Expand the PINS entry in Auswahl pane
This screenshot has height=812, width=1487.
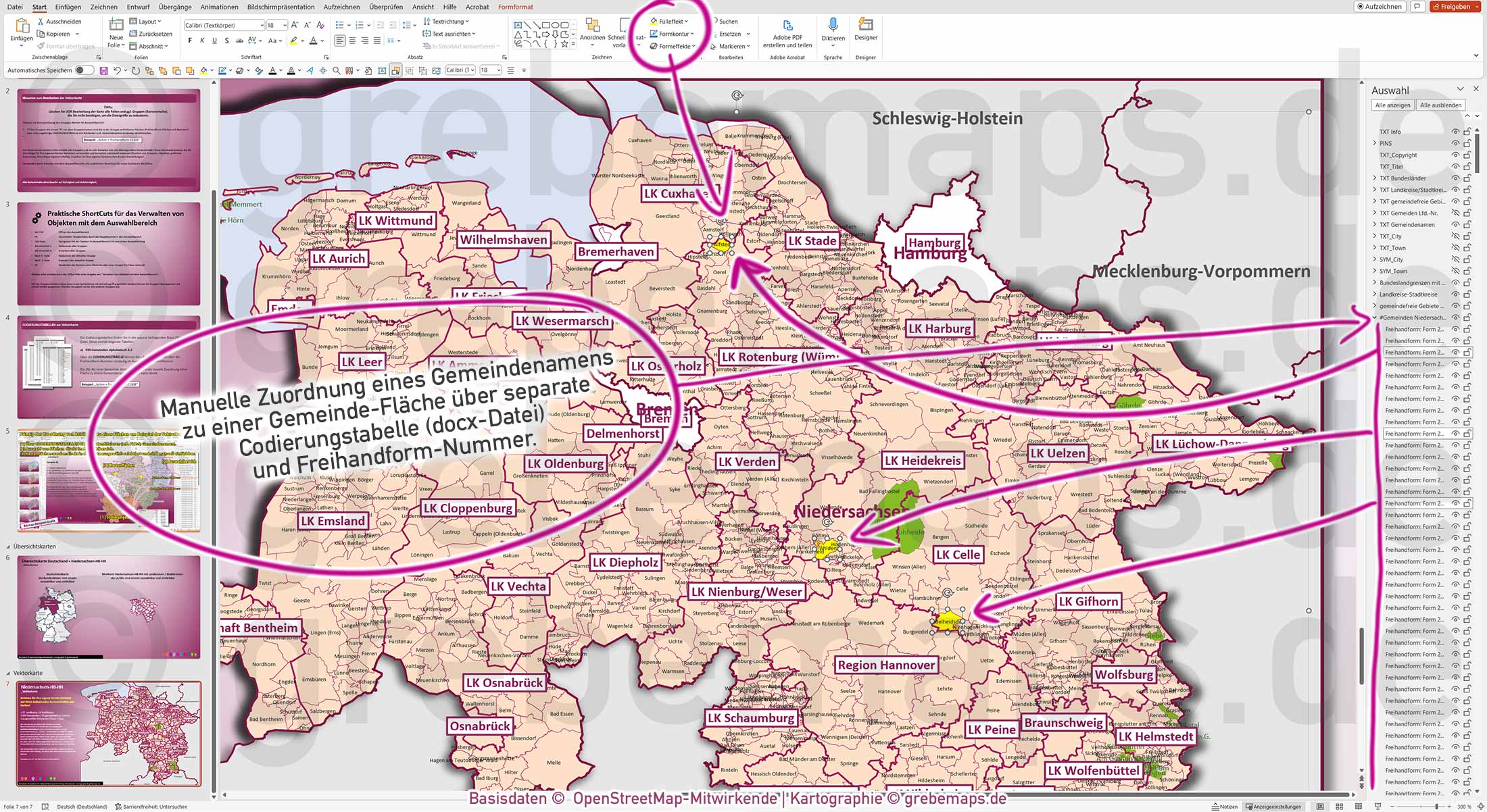1374,143
